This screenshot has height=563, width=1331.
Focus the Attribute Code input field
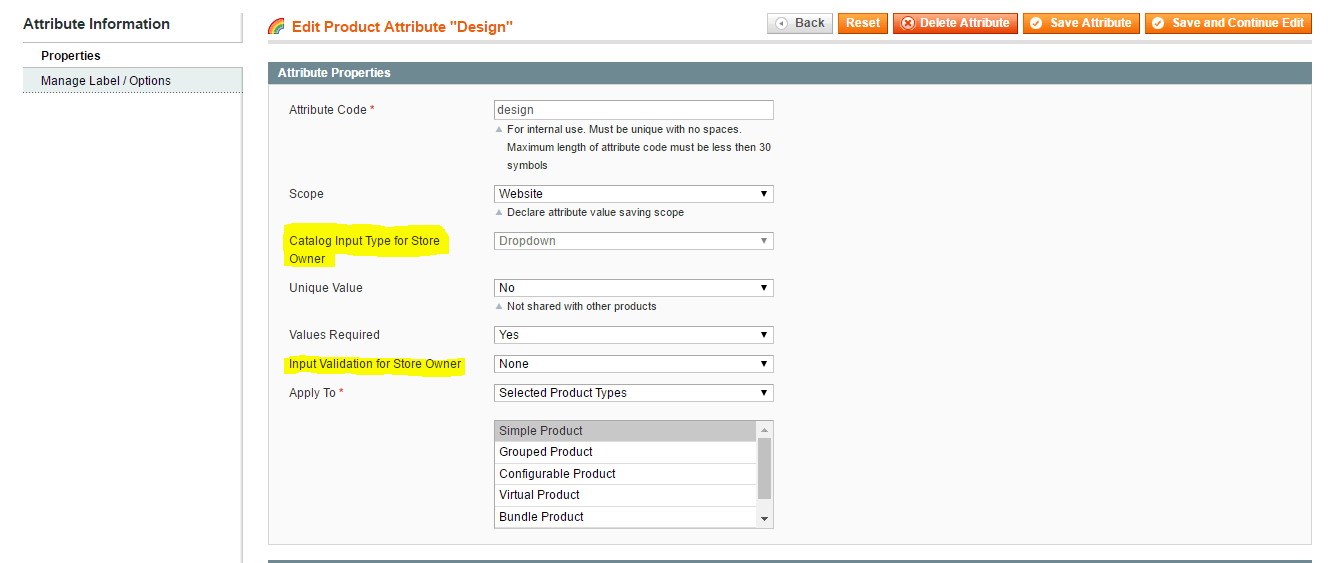tap(634, 110)
